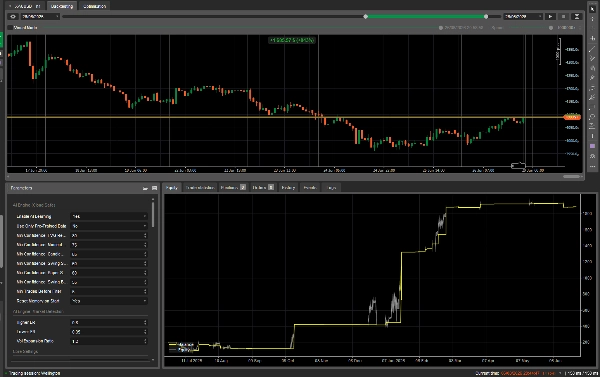Open the Use Only Pre-Trained Data dropdown

point(109,226)
